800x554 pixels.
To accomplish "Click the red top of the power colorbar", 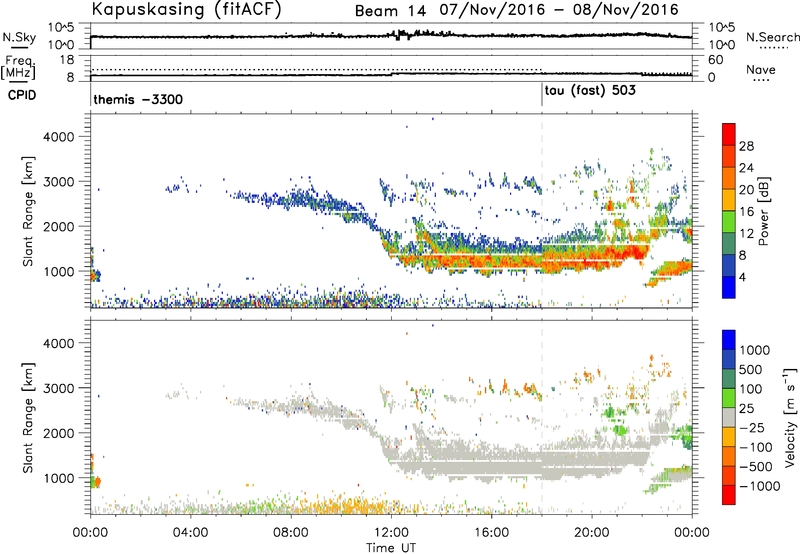I will tap(729, 134).
